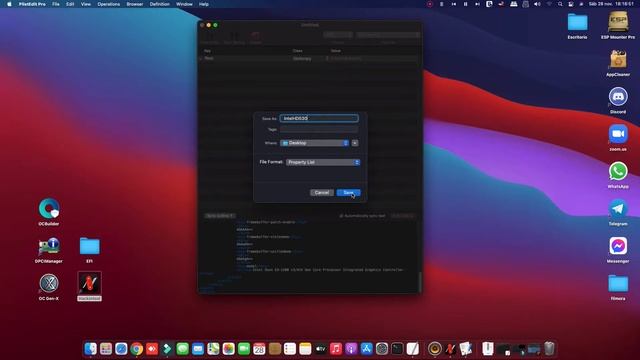The width and height of the screenshot is (640, 360).
Task: Expand the save dialog with the chevron button
Action: 355,143
